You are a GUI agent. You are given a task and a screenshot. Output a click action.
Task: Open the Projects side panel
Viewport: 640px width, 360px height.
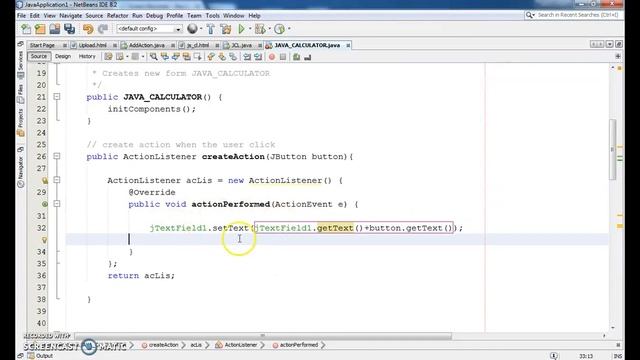[20, 122]
